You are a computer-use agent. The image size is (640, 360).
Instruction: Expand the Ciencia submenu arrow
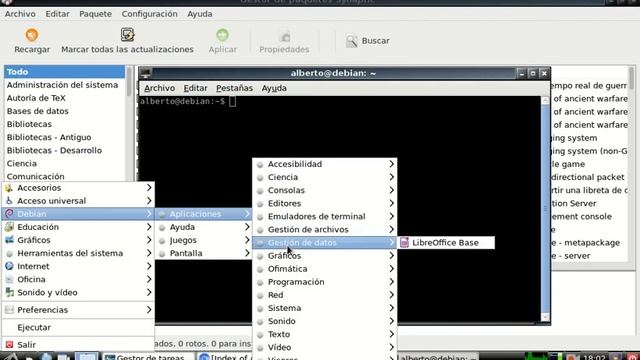pyautogui.click(x=391, y=177)
